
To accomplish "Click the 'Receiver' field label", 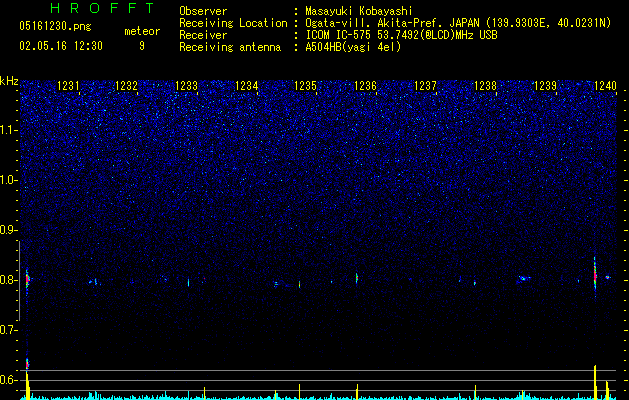I will (x=203, y=35).
